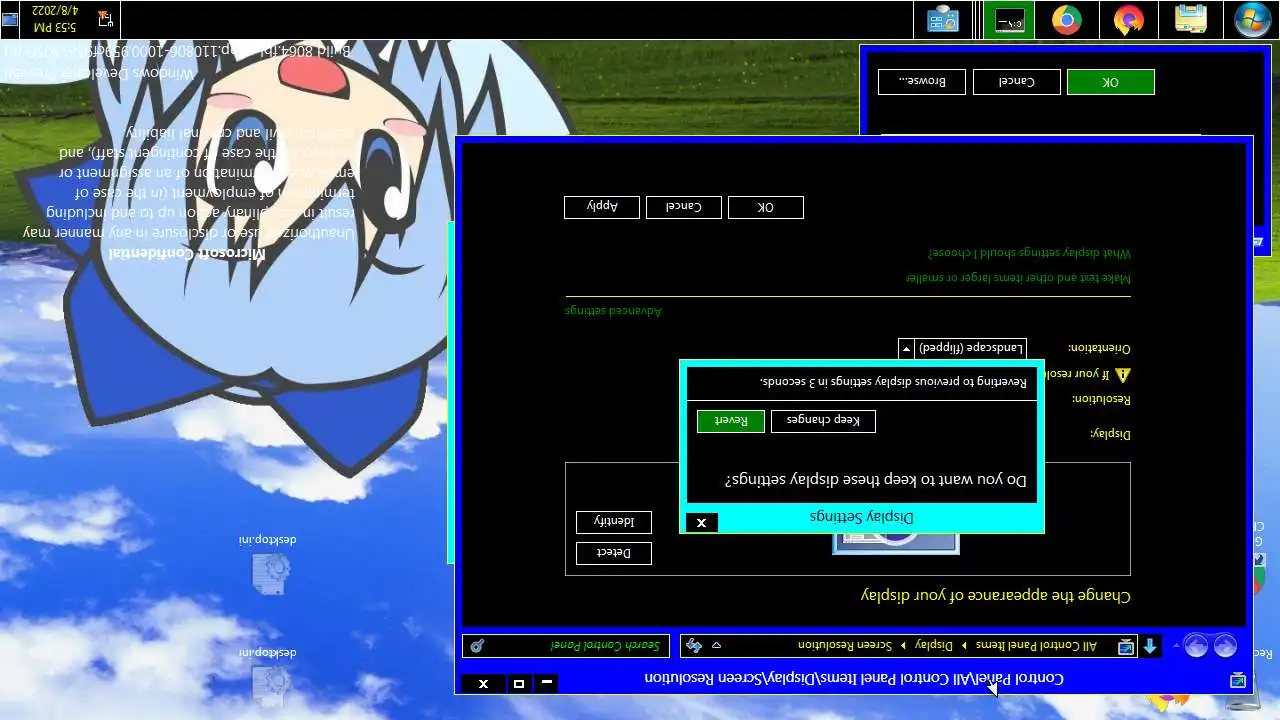The width and height of the screenshot is (1280, 720).
Task: Click the Identify button
Action: [x=613, y=522]
